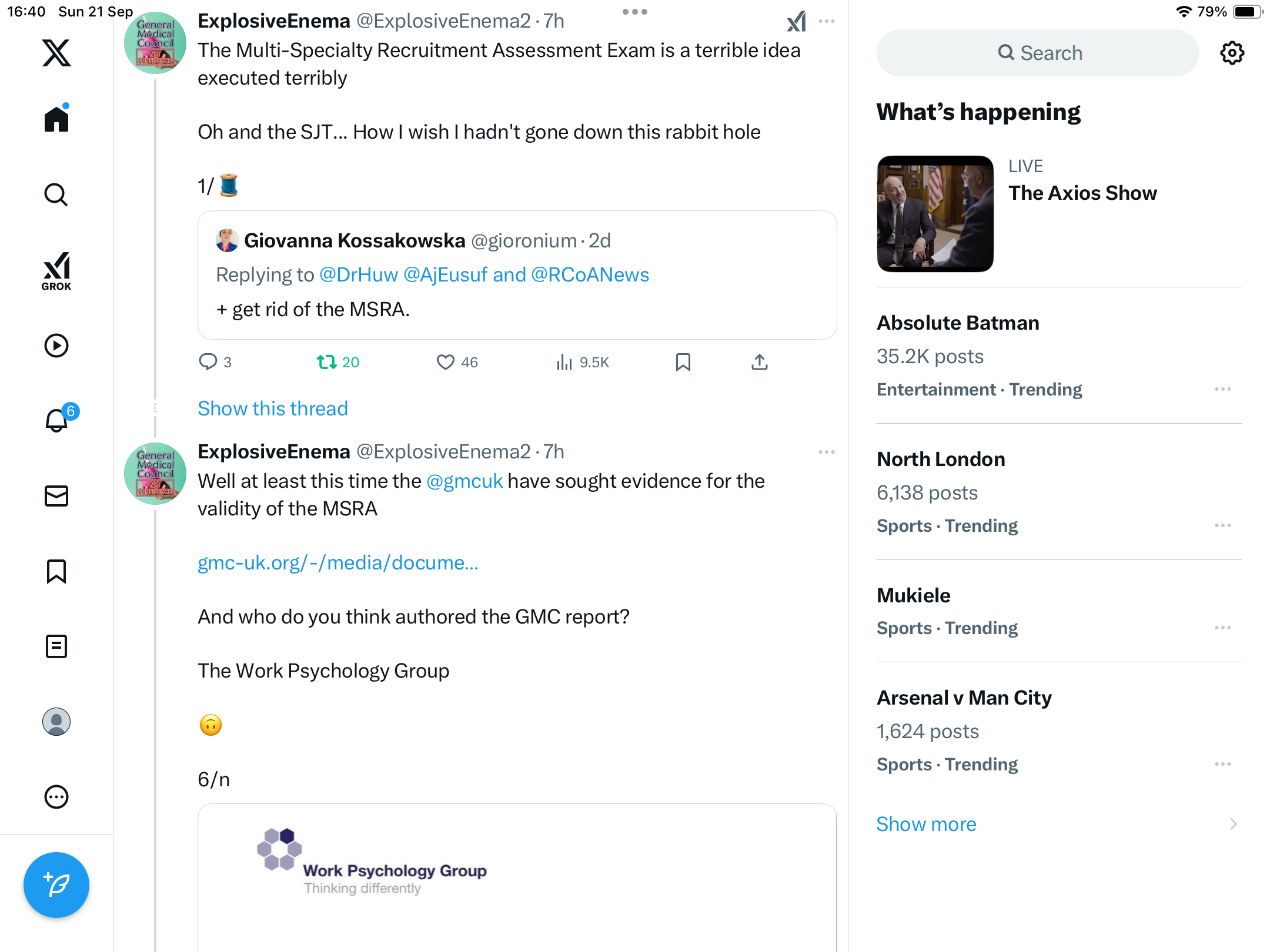The image size is (1270, 952).
Task: Open the search settings gear
Action: pyautogui.click(x=1232, y=53)
